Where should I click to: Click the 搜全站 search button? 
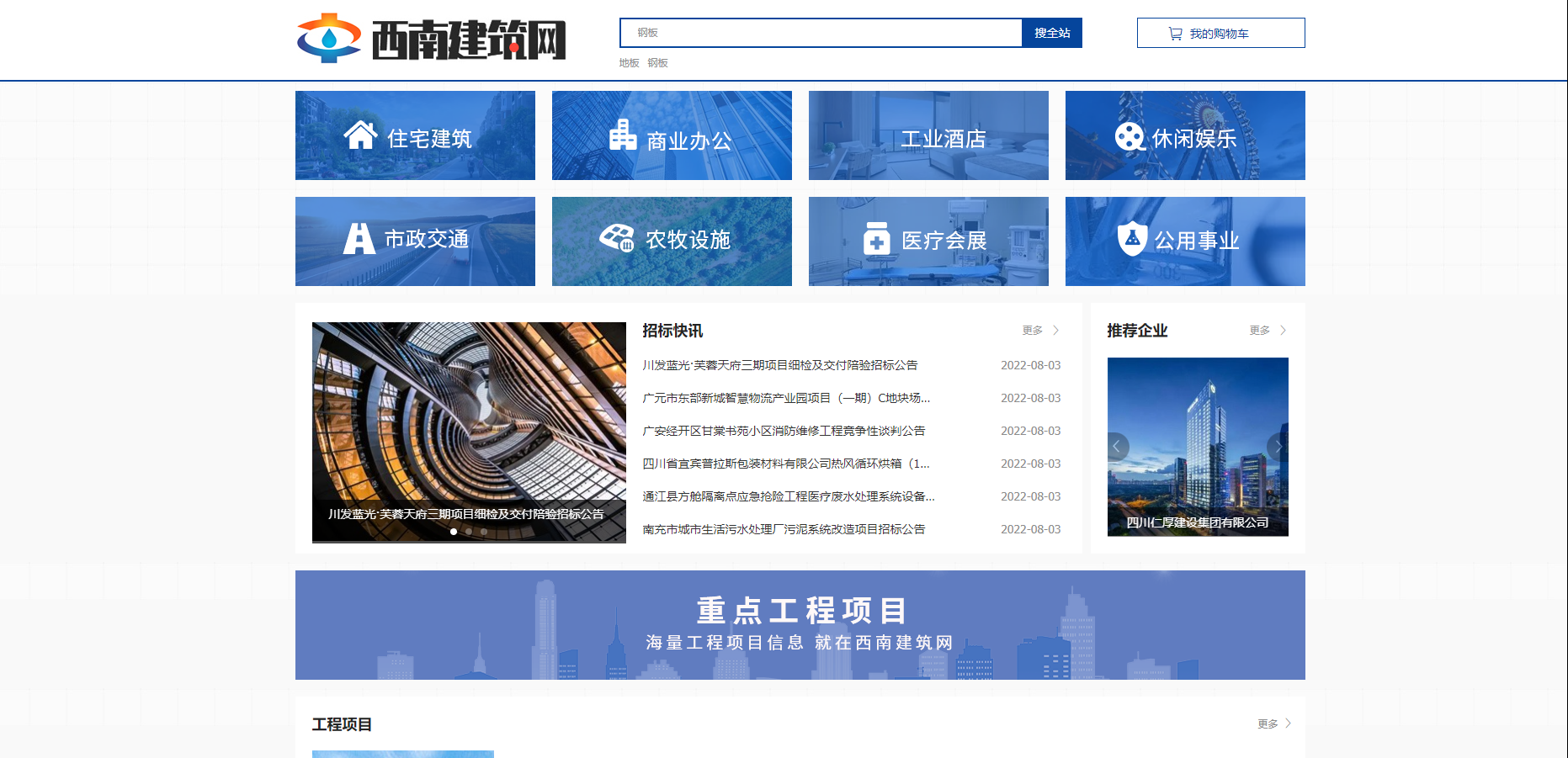click(x=1052, y=33)
